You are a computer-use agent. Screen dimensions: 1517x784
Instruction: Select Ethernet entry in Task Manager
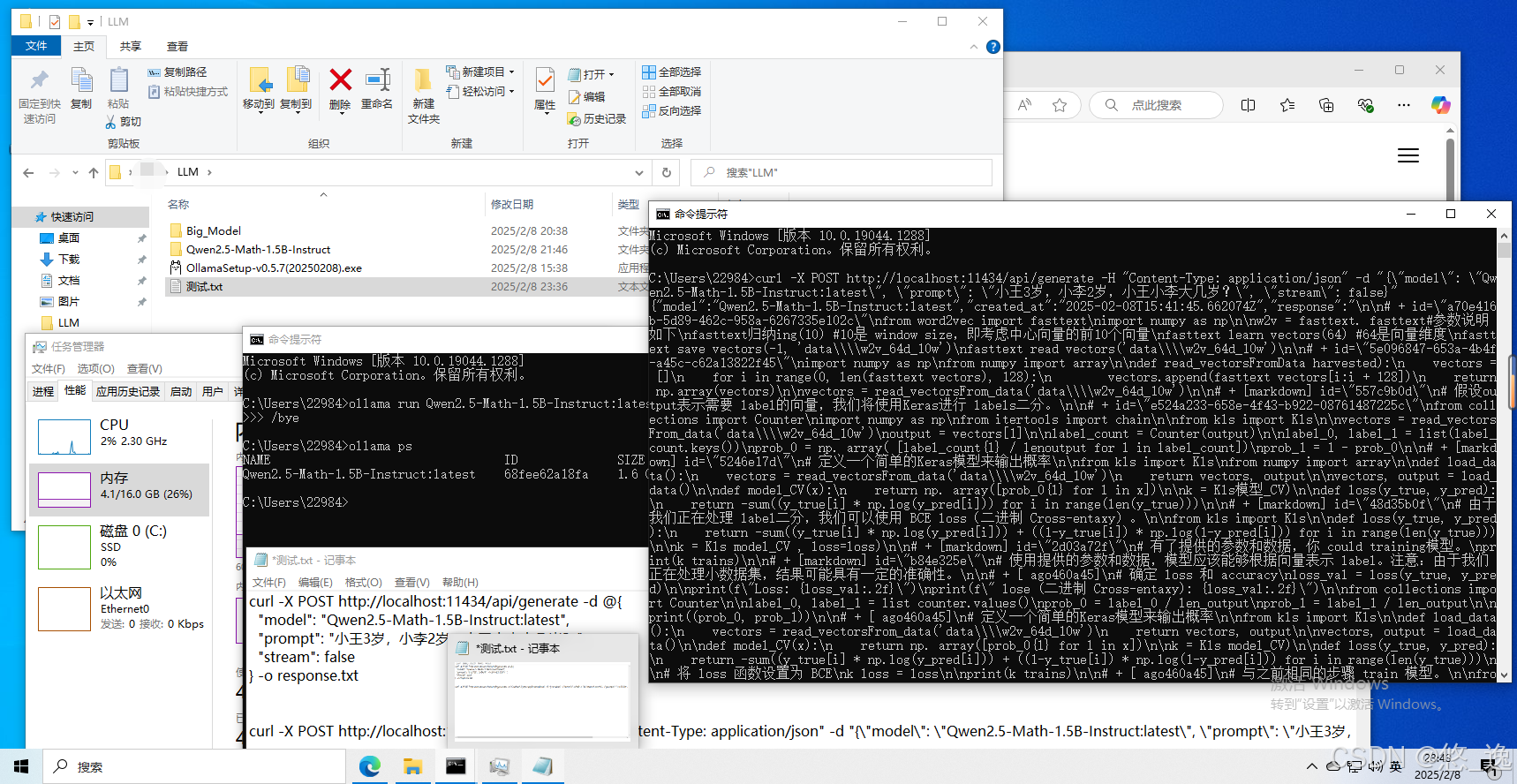pyautogui.click(x=119, y=608)
